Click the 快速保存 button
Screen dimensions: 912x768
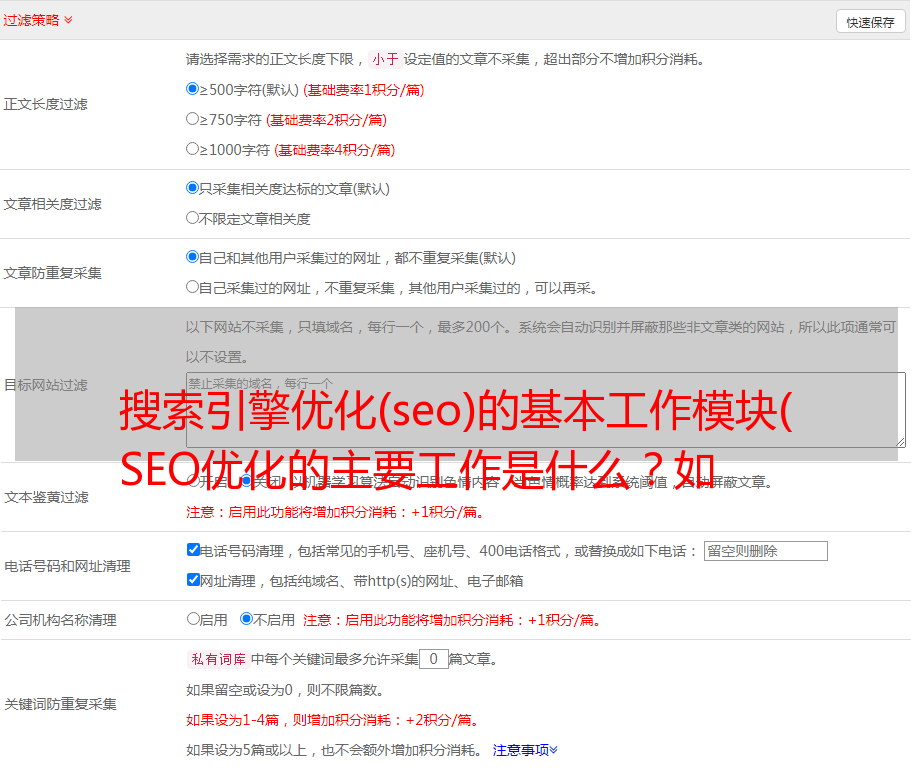(869, 22)
